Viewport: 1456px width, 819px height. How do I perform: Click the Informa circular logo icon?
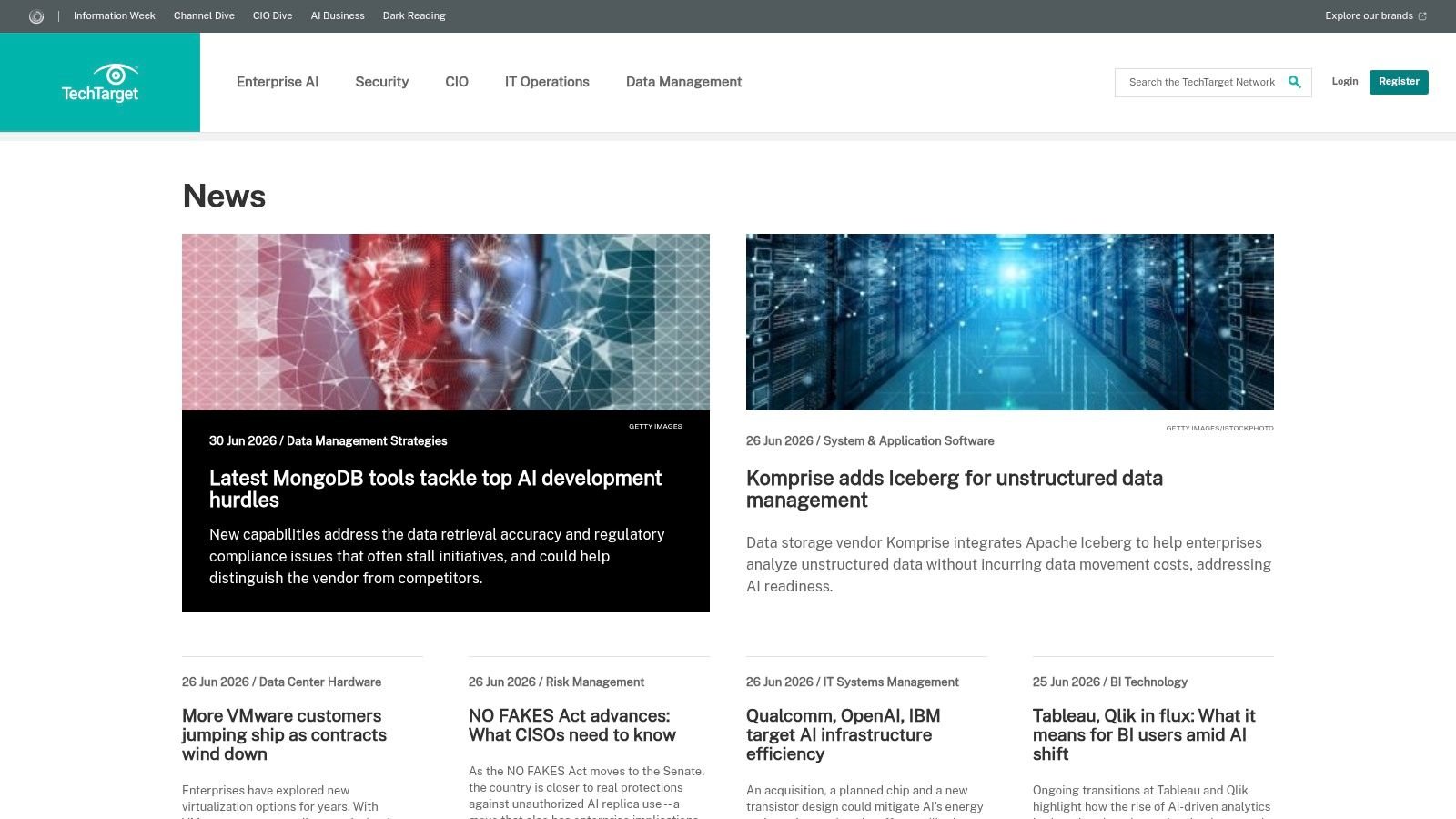(36, 16)
